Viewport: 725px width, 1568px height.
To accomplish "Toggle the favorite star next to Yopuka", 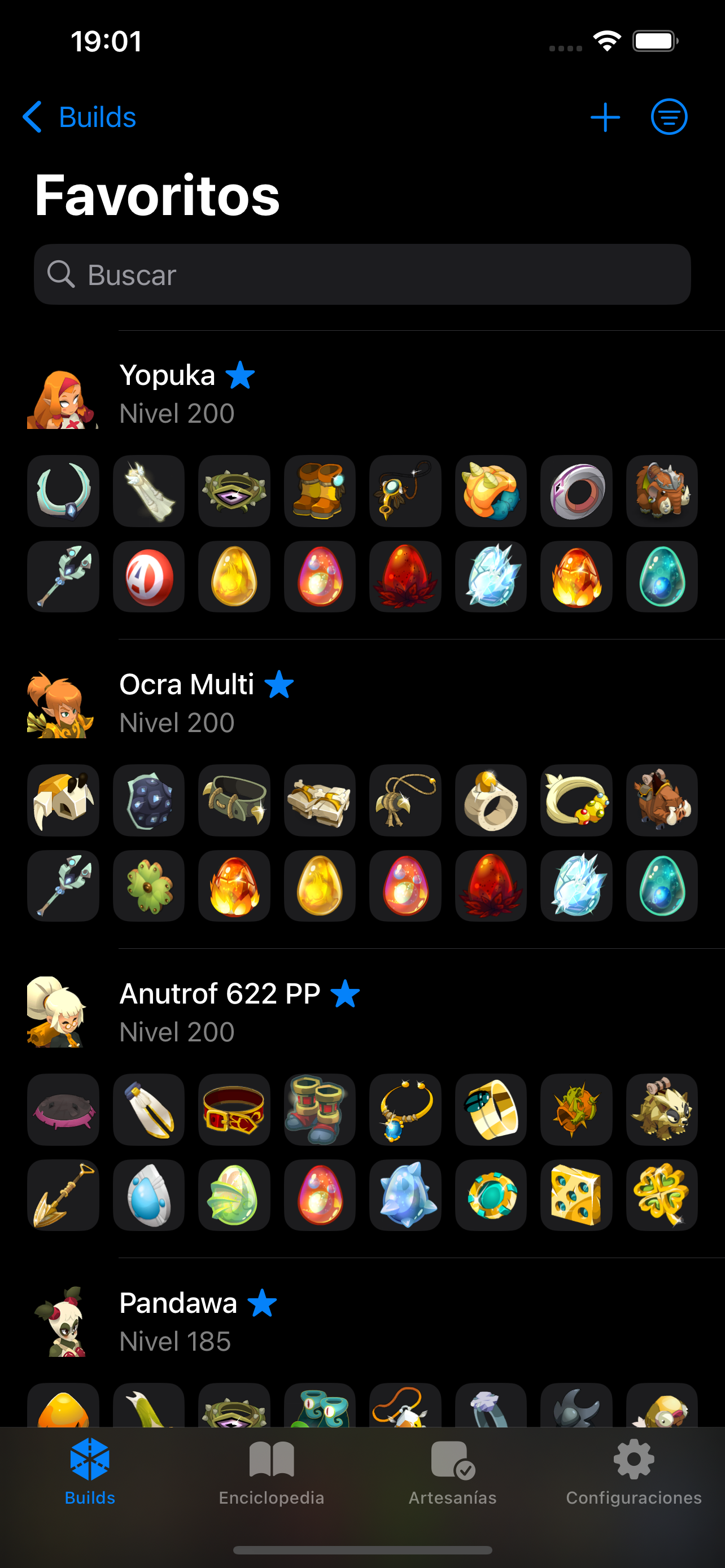I will pos(241,375).
